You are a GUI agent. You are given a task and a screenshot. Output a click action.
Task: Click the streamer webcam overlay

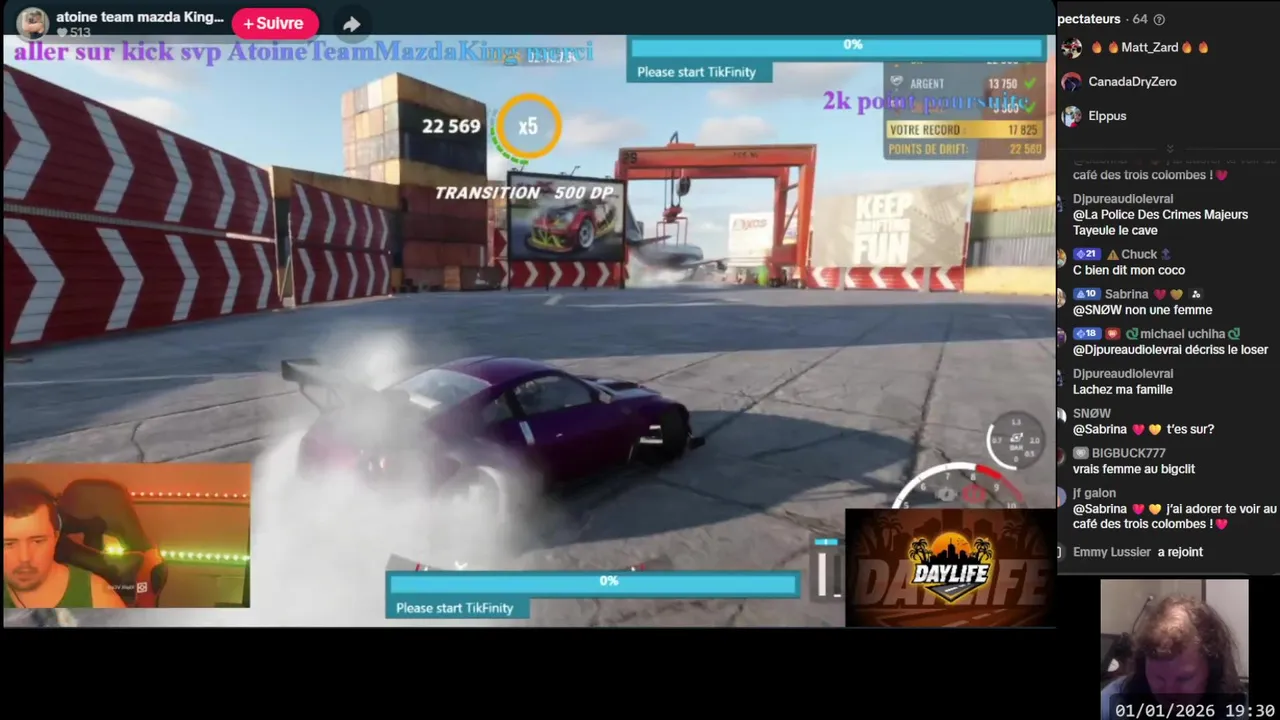[126, 535]
